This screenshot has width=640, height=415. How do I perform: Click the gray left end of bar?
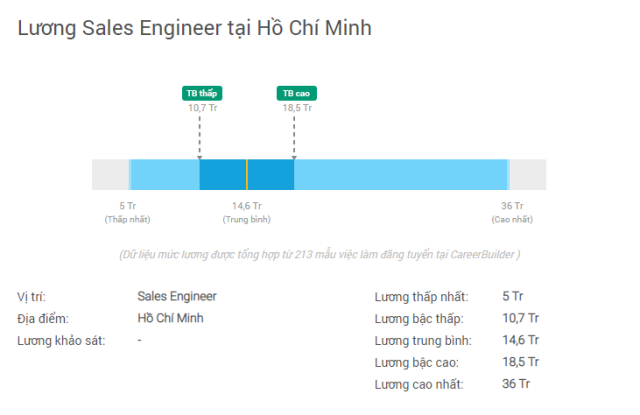110,174
